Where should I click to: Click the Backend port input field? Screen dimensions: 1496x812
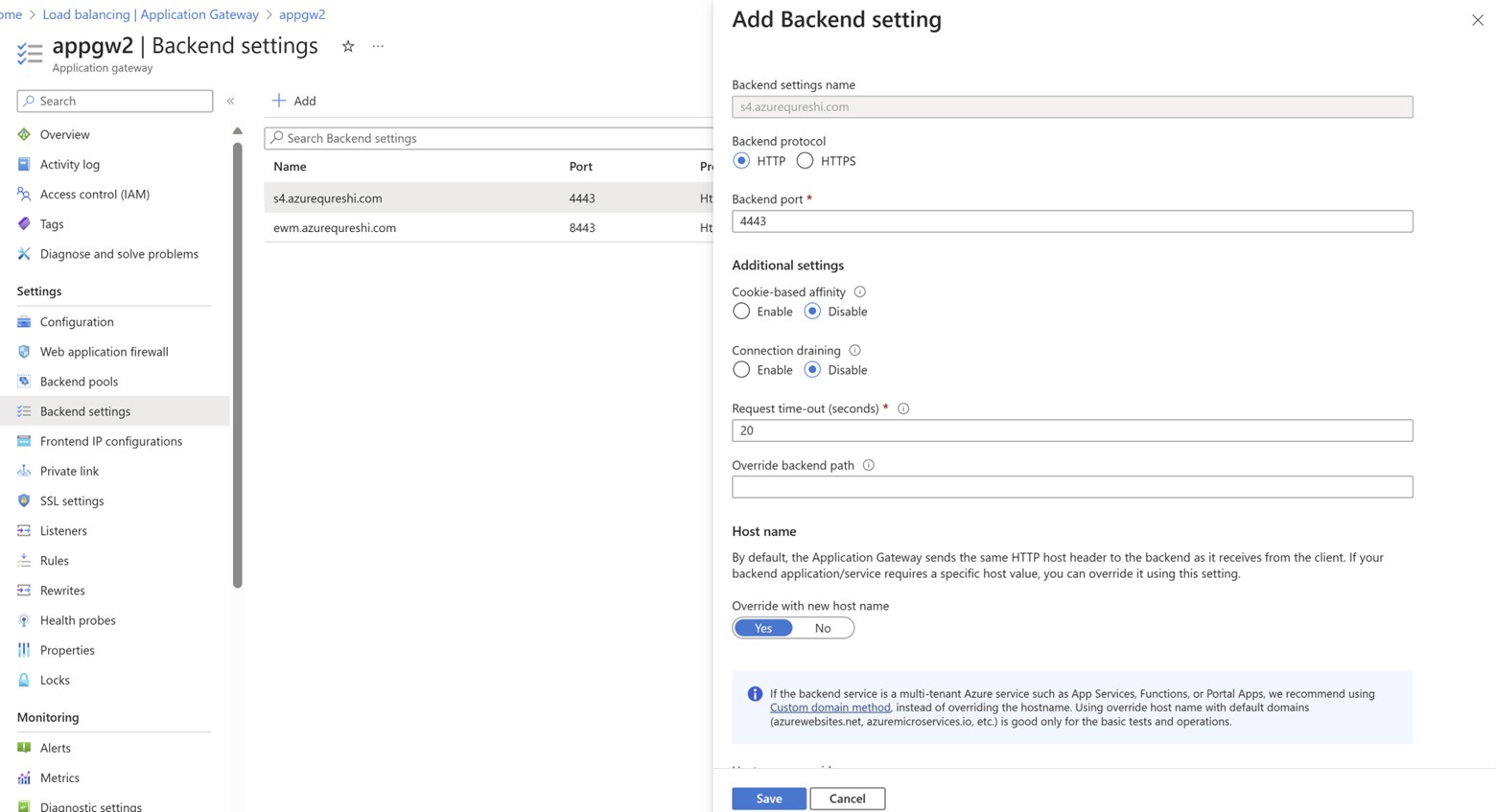[x=1071, y=221]
